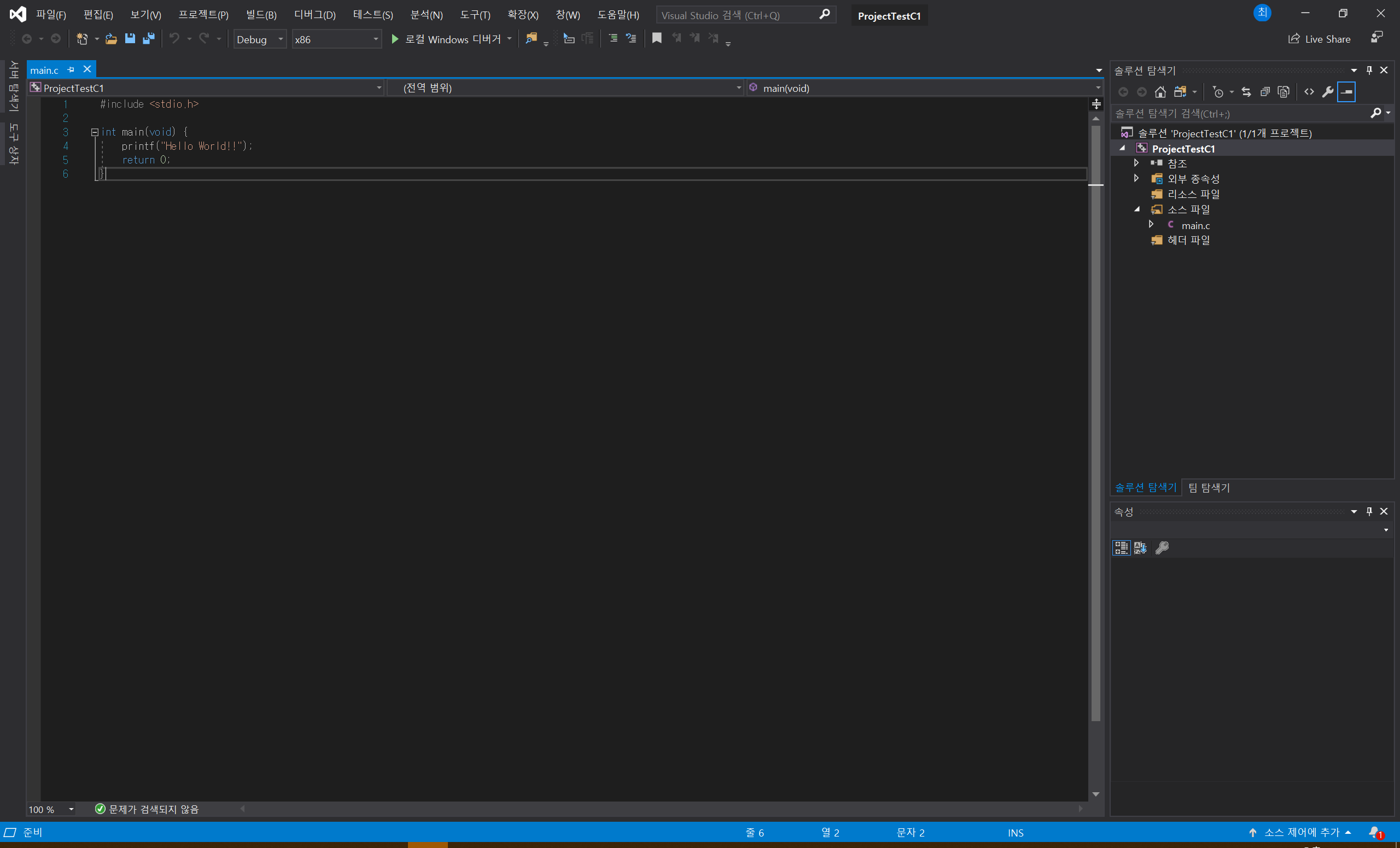Click in the Visual Studio search box

pyautogui.click(x=738, y=15)
